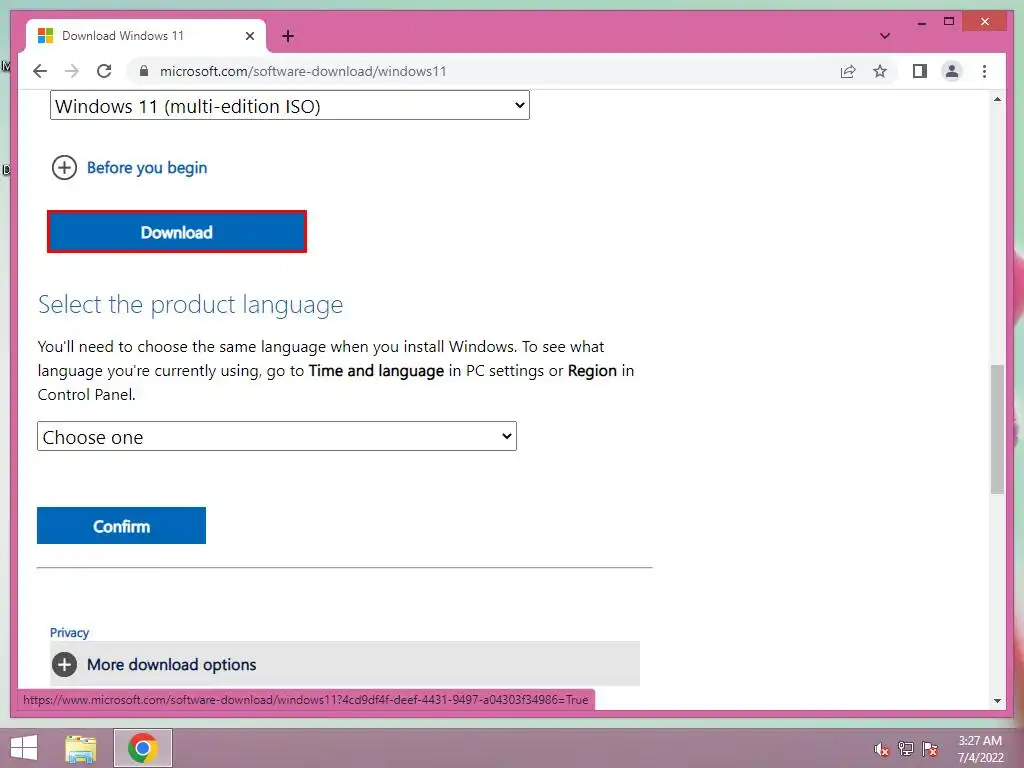Go back with the browser back arrow
Image resolution: width=1024 pixels, height=768 pixels.
(40, 71)
